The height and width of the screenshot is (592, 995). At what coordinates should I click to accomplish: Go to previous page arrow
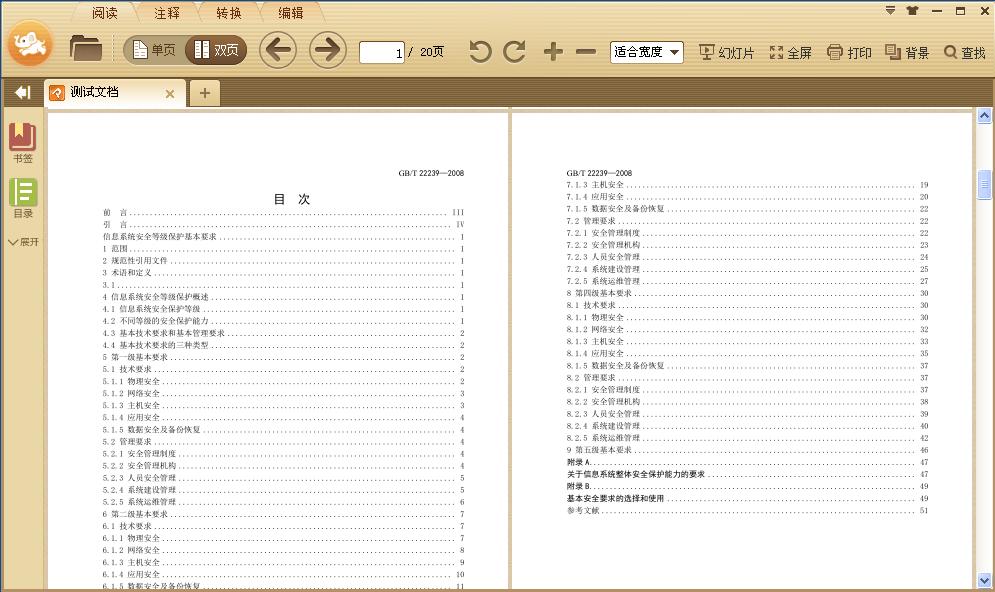coord(278,50)
